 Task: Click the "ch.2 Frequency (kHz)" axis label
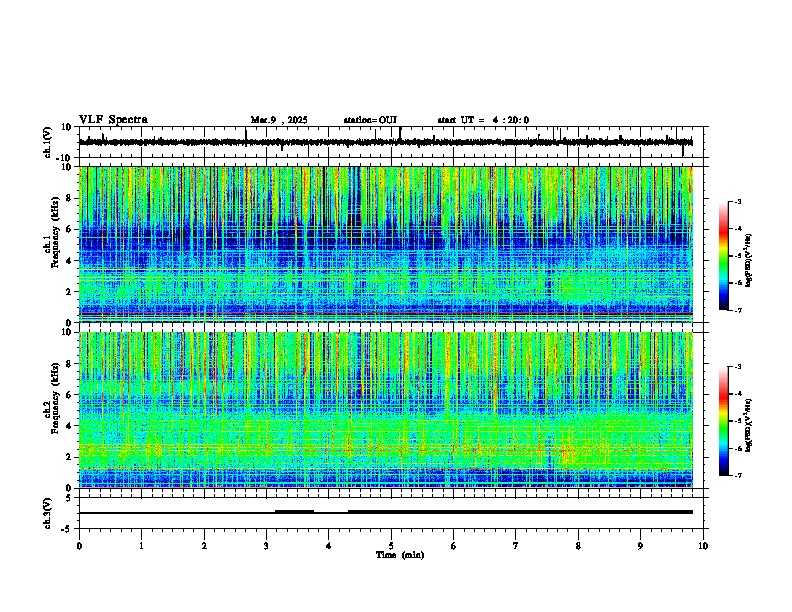[51, 398]
